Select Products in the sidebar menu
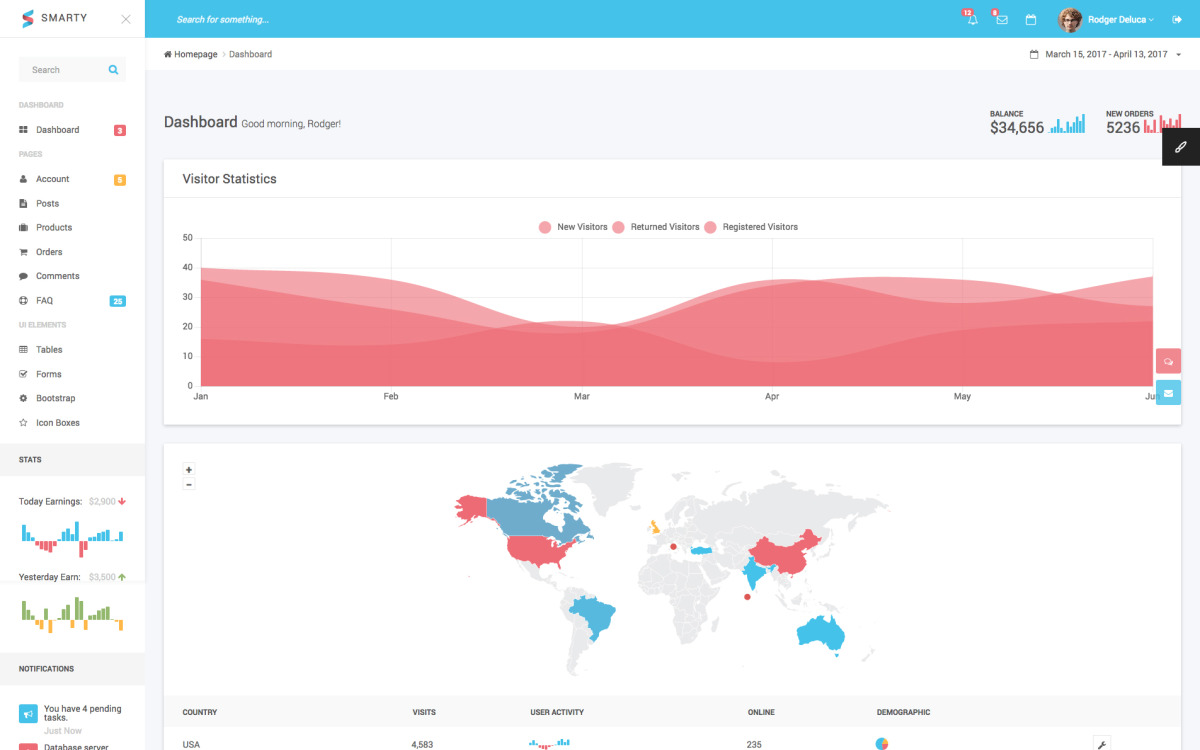This screenshot has height=750, width=1200. (x=55, y=227)
